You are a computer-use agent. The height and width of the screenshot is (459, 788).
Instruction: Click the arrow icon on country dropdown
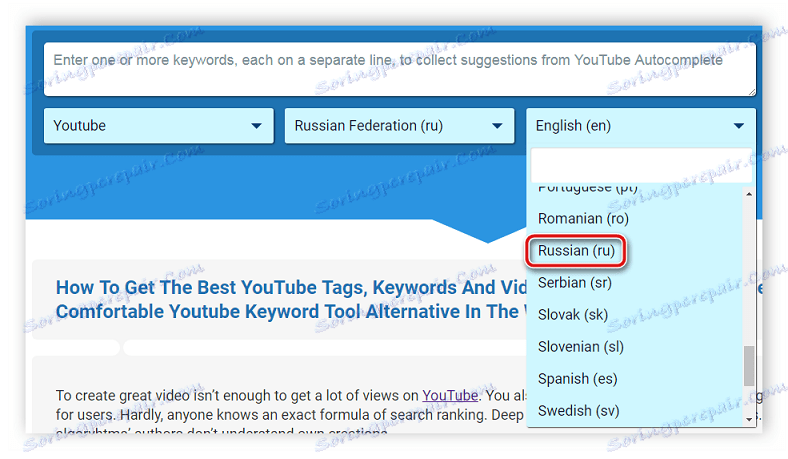click(497, 126)
